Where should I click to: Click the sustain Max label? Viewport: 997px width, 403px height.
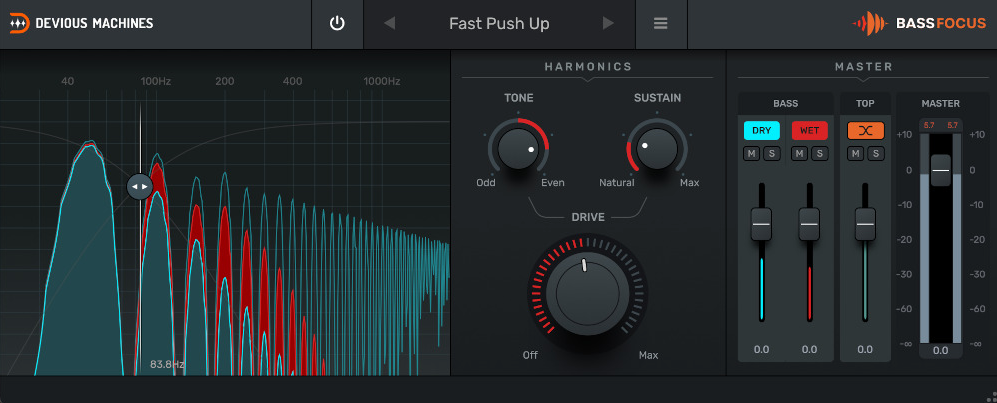click(x=689, y=182)
